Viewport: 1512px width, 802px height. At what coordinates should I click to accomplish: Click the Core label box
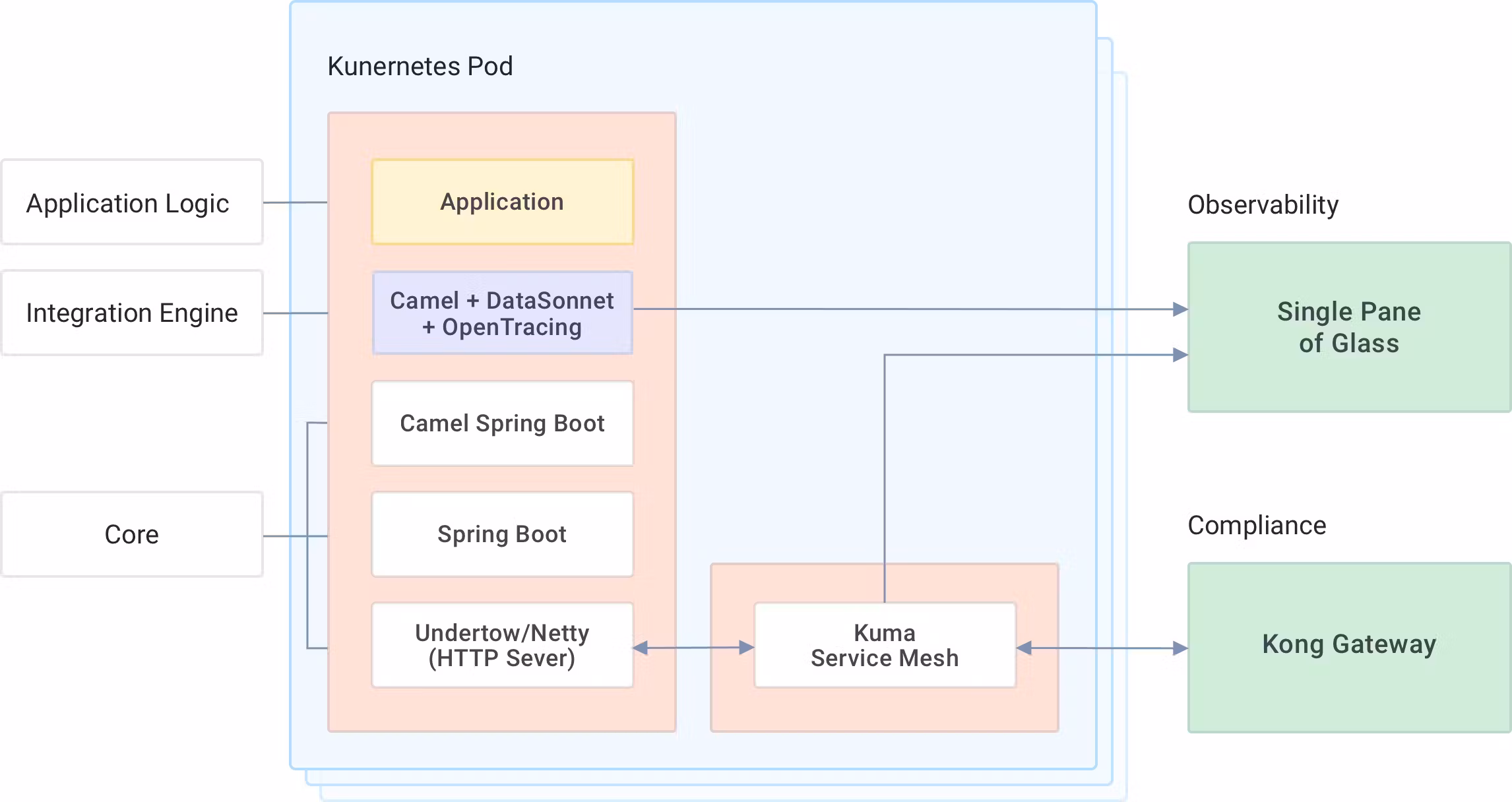(131, 534)
